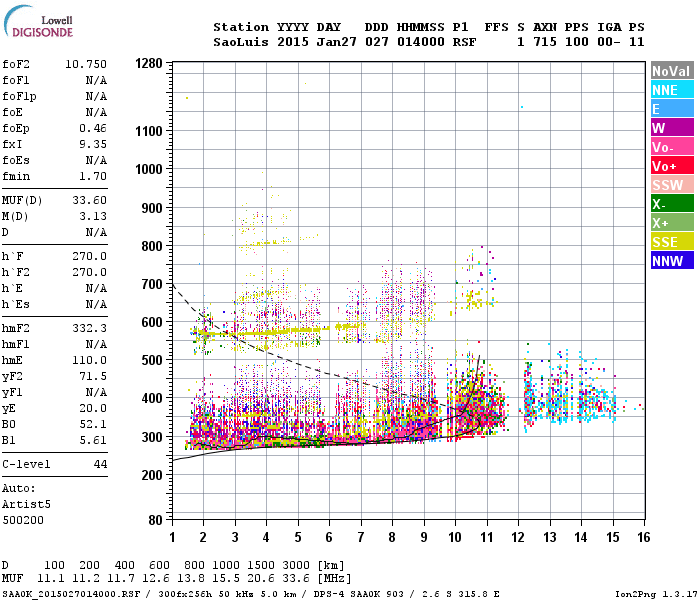Click the SSE yellow legend swatch

672,242
